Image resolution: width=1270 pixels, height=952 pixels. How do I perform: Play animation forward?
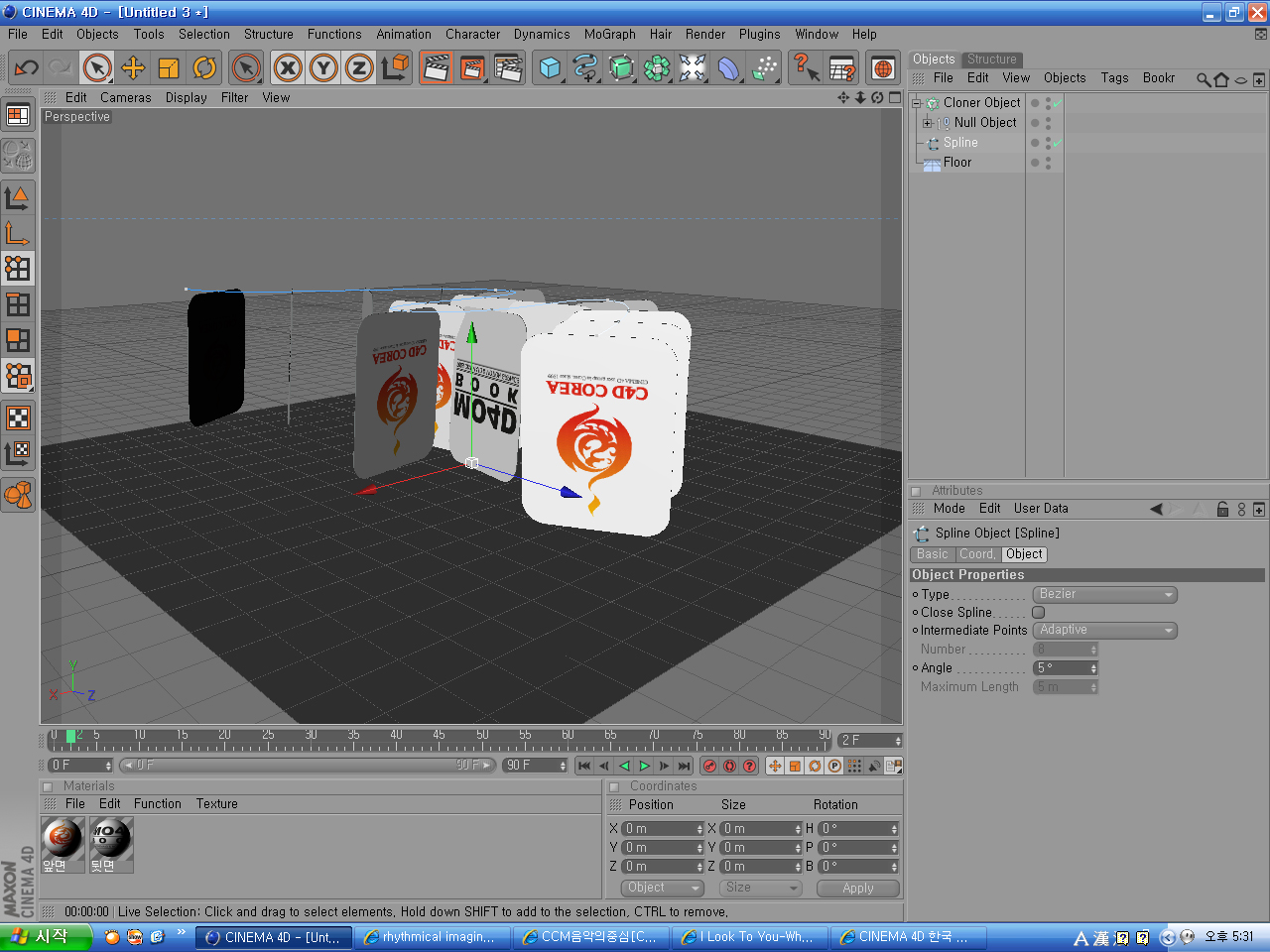point(644,766)
